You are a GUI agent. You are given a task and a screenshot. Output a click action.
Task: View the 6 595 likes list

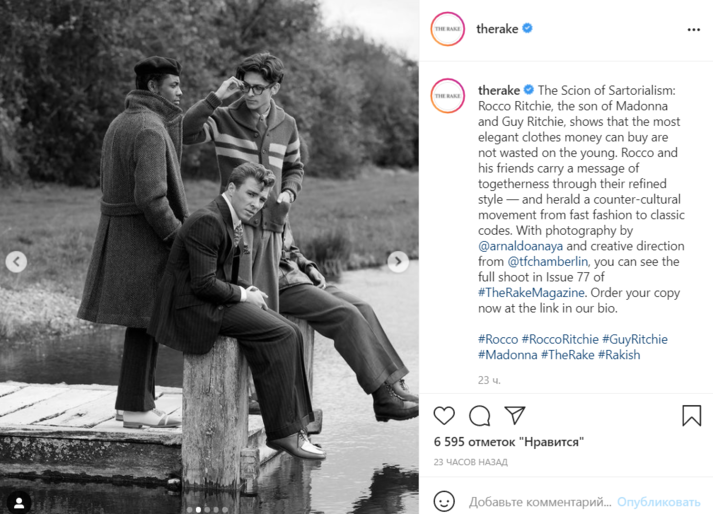click(x=508, y=441)
